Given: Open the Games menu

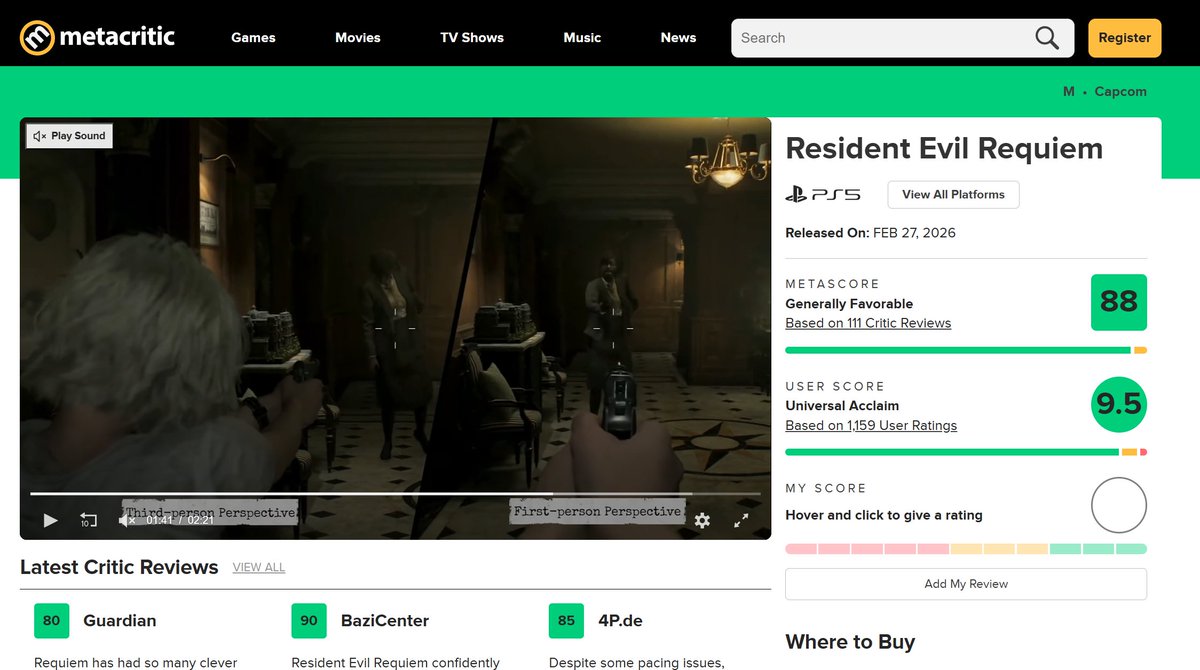Looking at the screenshot, I should (x=253, y=38).
